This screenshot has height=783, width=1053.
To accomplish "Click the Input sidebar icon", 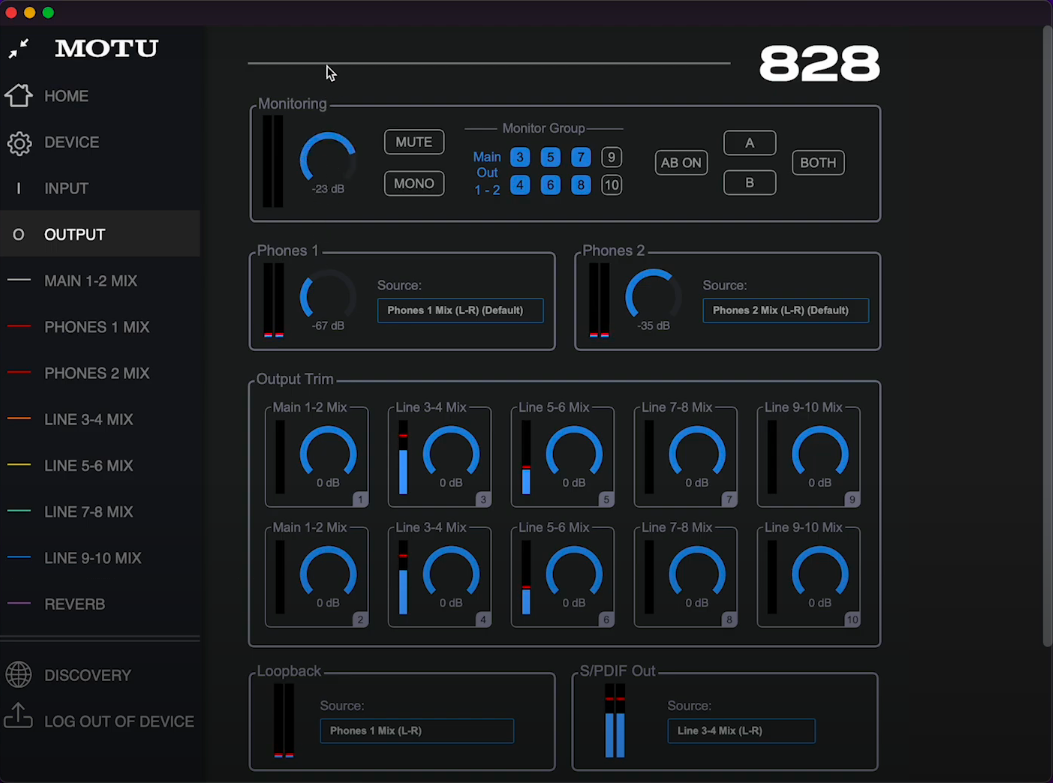I will (18, 189).
